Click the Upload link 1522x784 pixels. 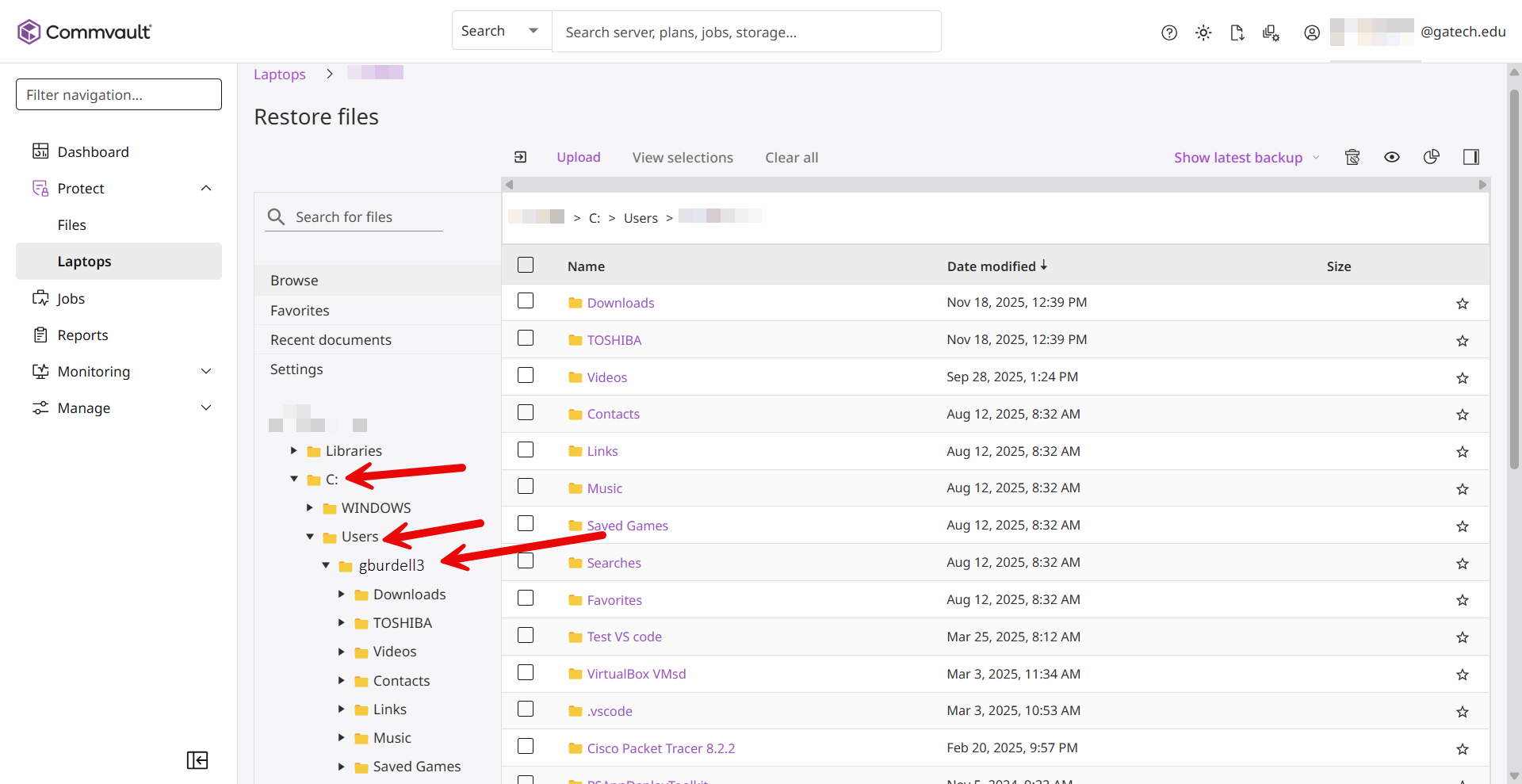point(578,158)
